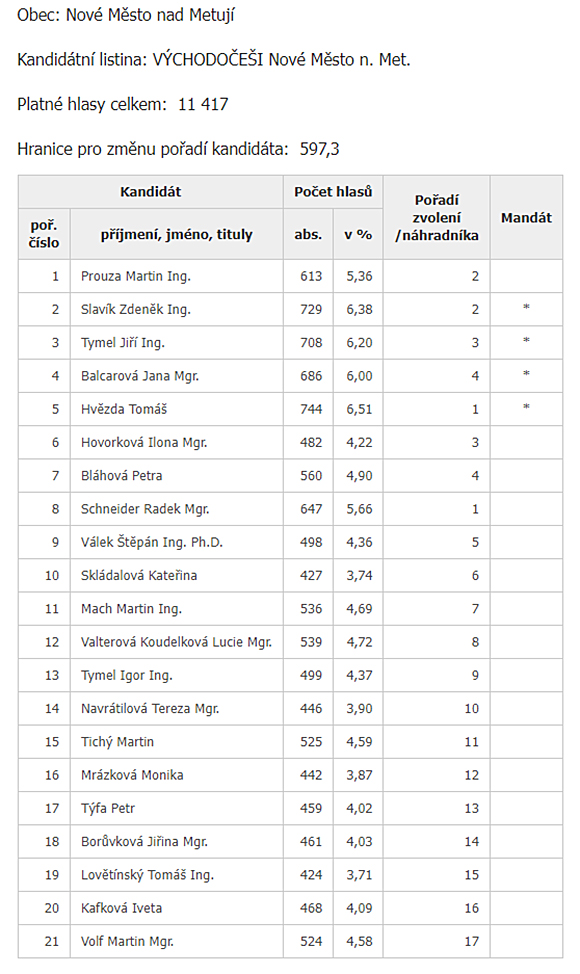Click vote count 686 for Balcarová Jana

pyautogui.click(x=311, y=376)
